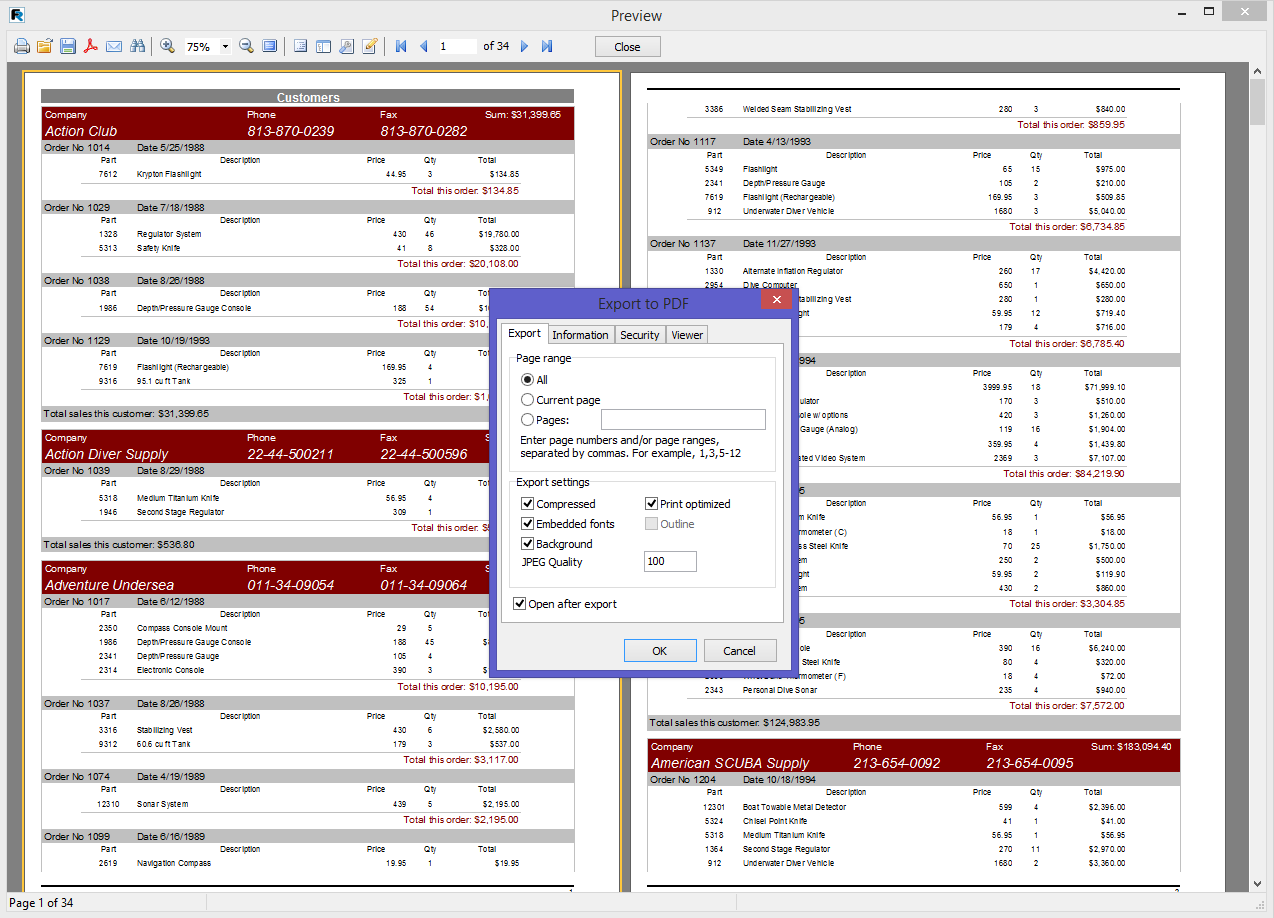Click 'Page 1 of 34' in status bar
This screenshot has width=1274, height=918.
(41, 903)
